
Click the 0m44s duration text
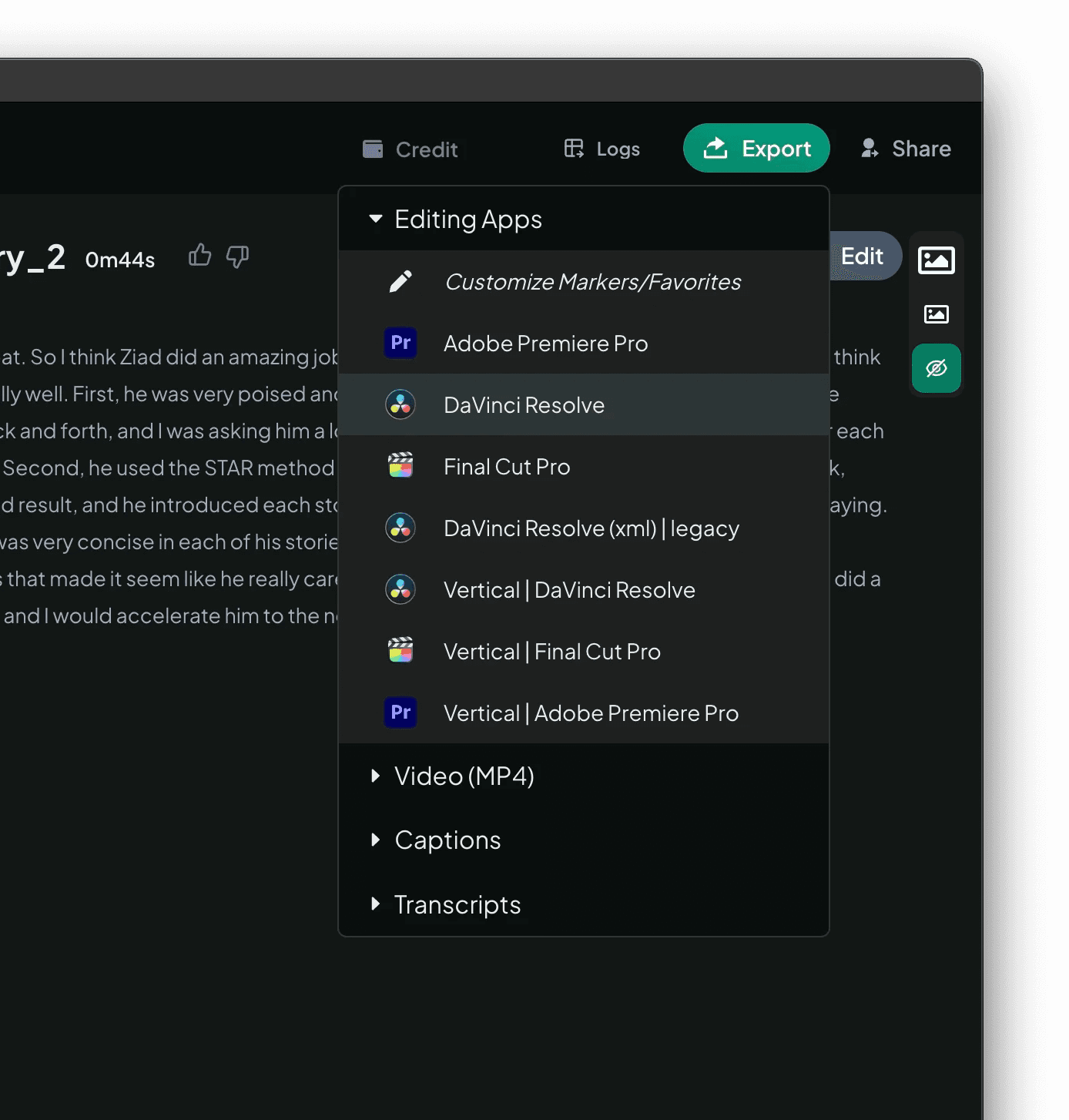coord(120,260)
